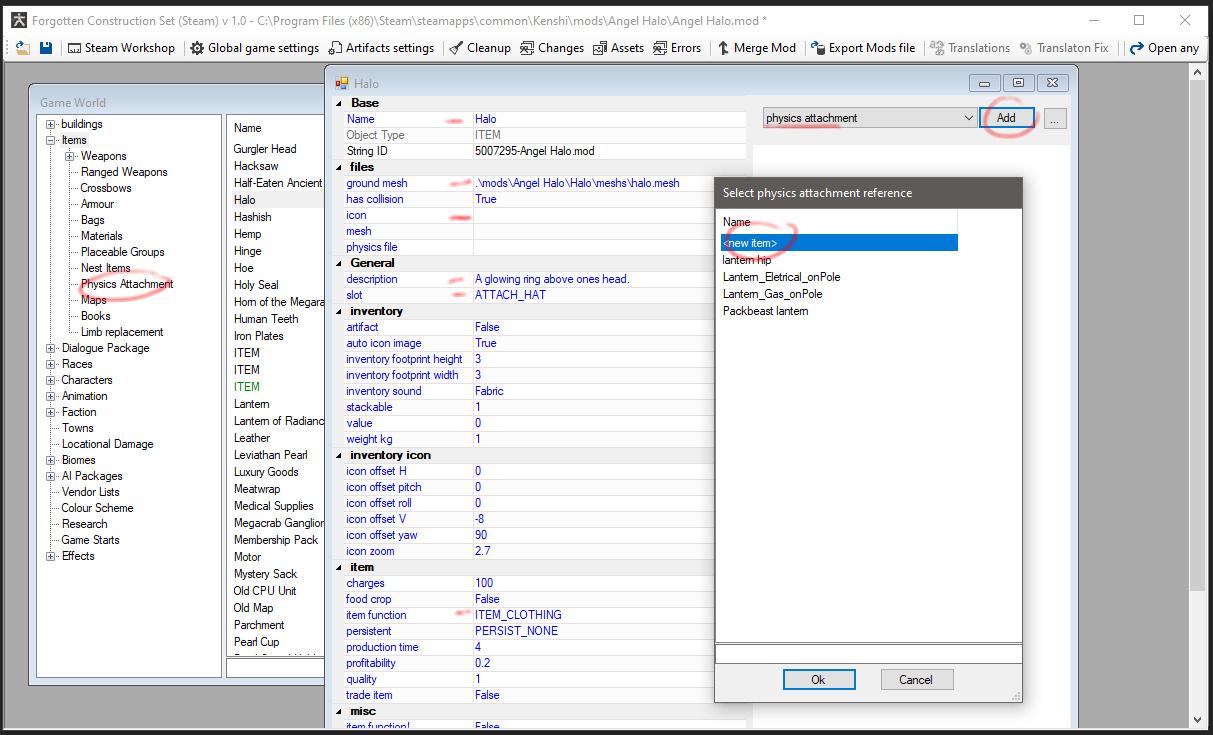The width and height of the screenshot is (1213, 735).
Task: Open the Assets window
Action: [x=619, y=48]
